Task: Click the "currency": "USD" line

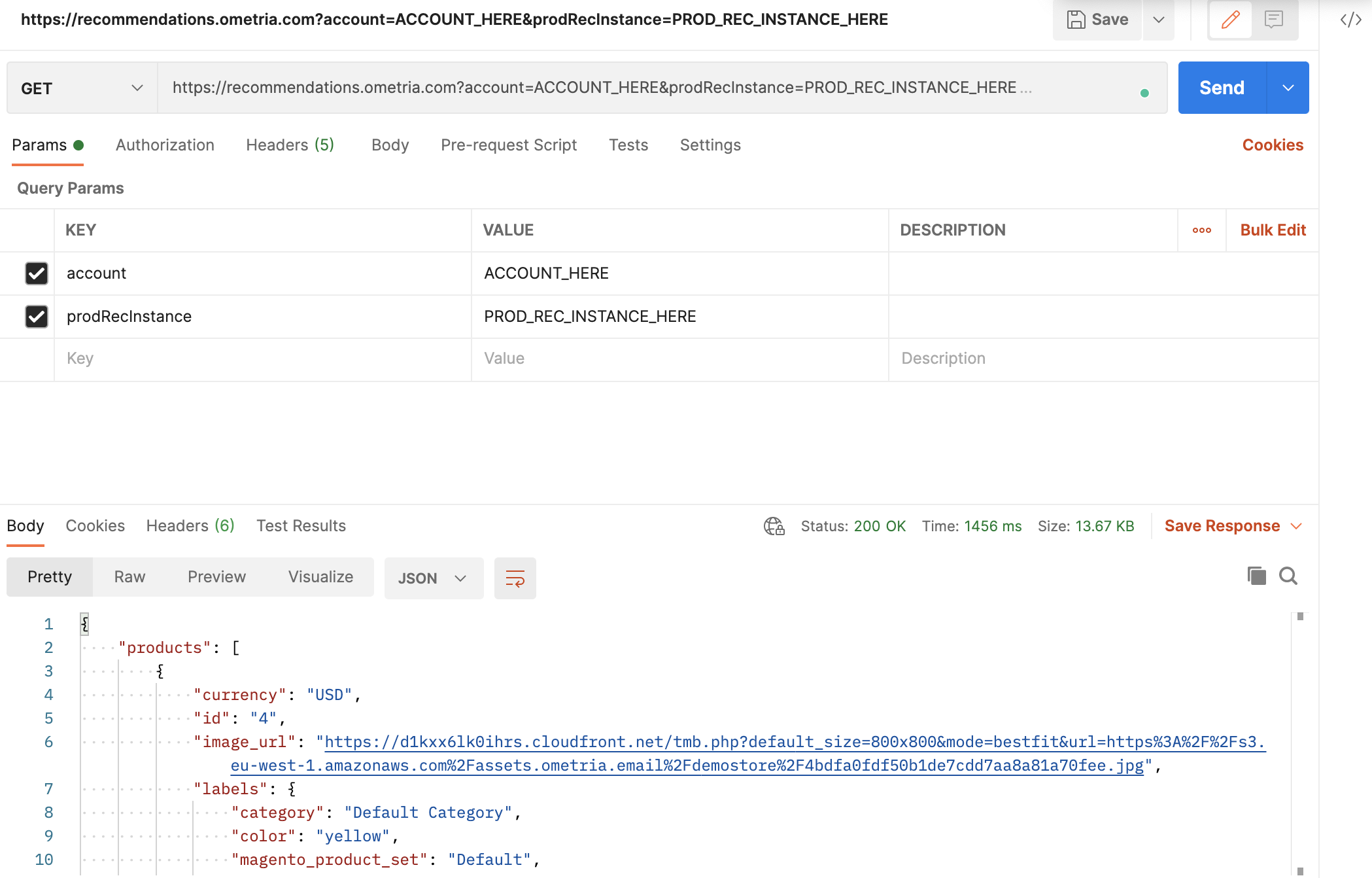Action: pos(278,695)
